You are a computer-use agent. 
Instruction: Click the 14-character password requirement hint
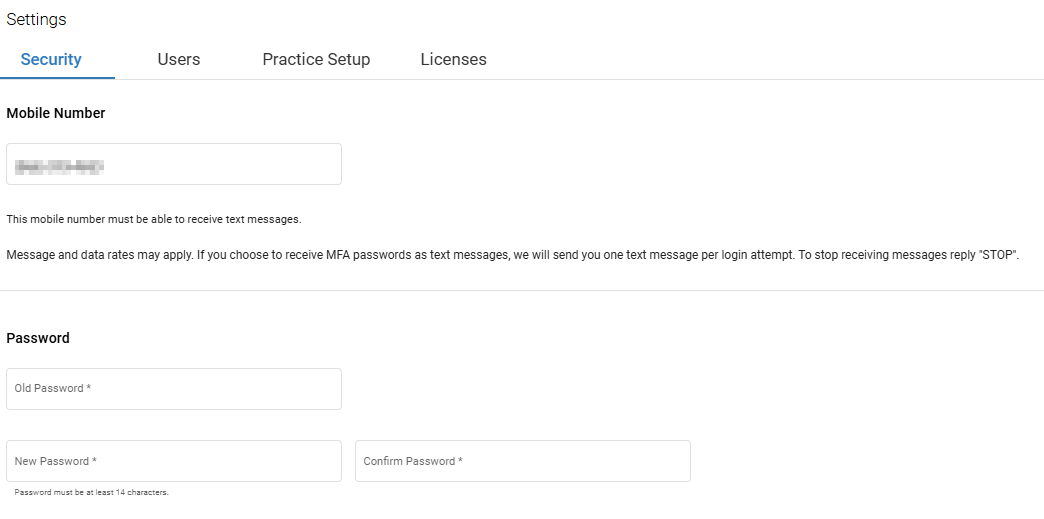[x=92, y=492]
